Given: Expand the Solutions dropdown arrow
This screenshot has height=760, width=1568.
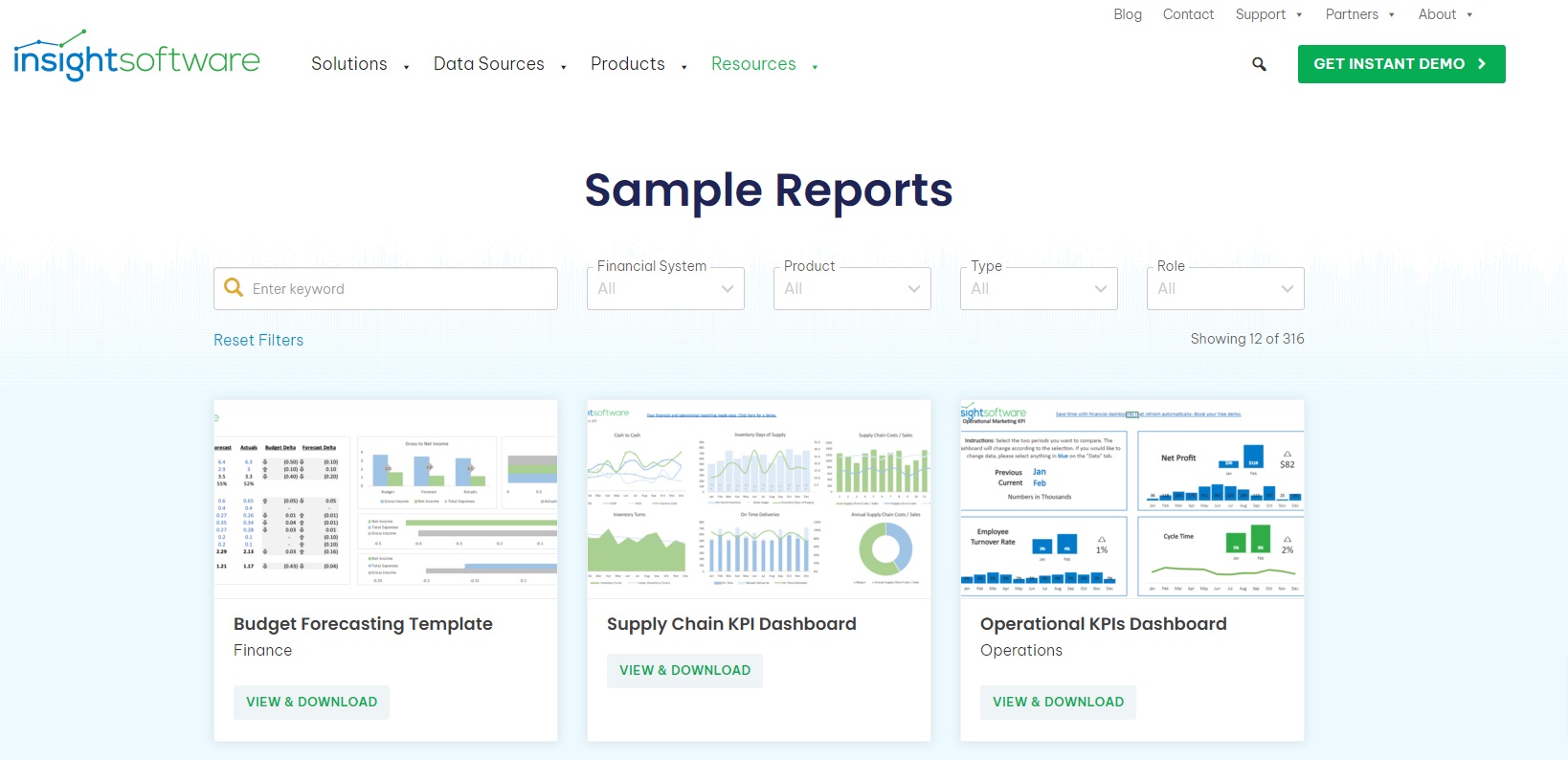Looking at the screenshot, I should coord(407,67).
